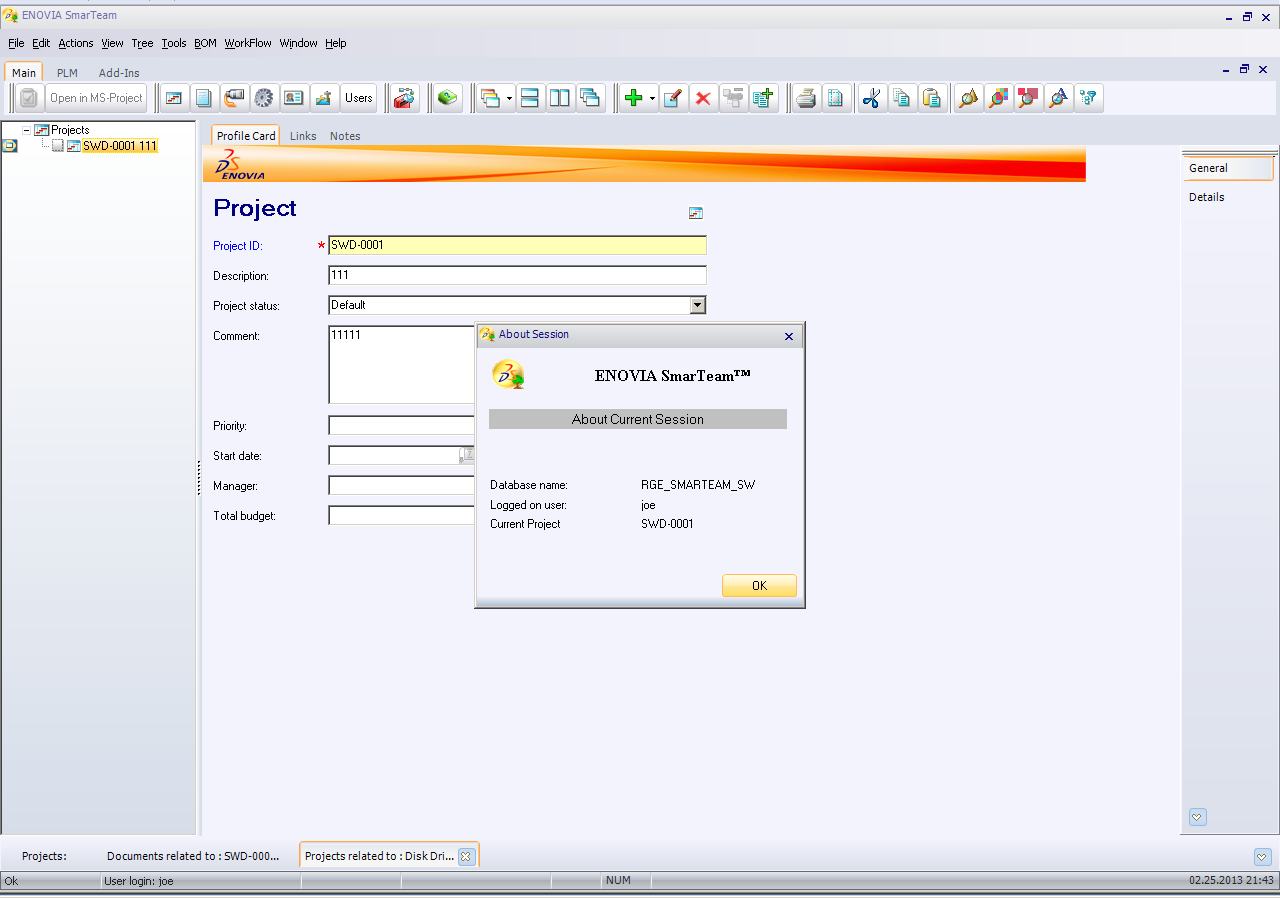This screenshot has height=898, width=1280.
Task: Toggle checkbox beside SWD-0001 111 tree item
Action: 58,146
